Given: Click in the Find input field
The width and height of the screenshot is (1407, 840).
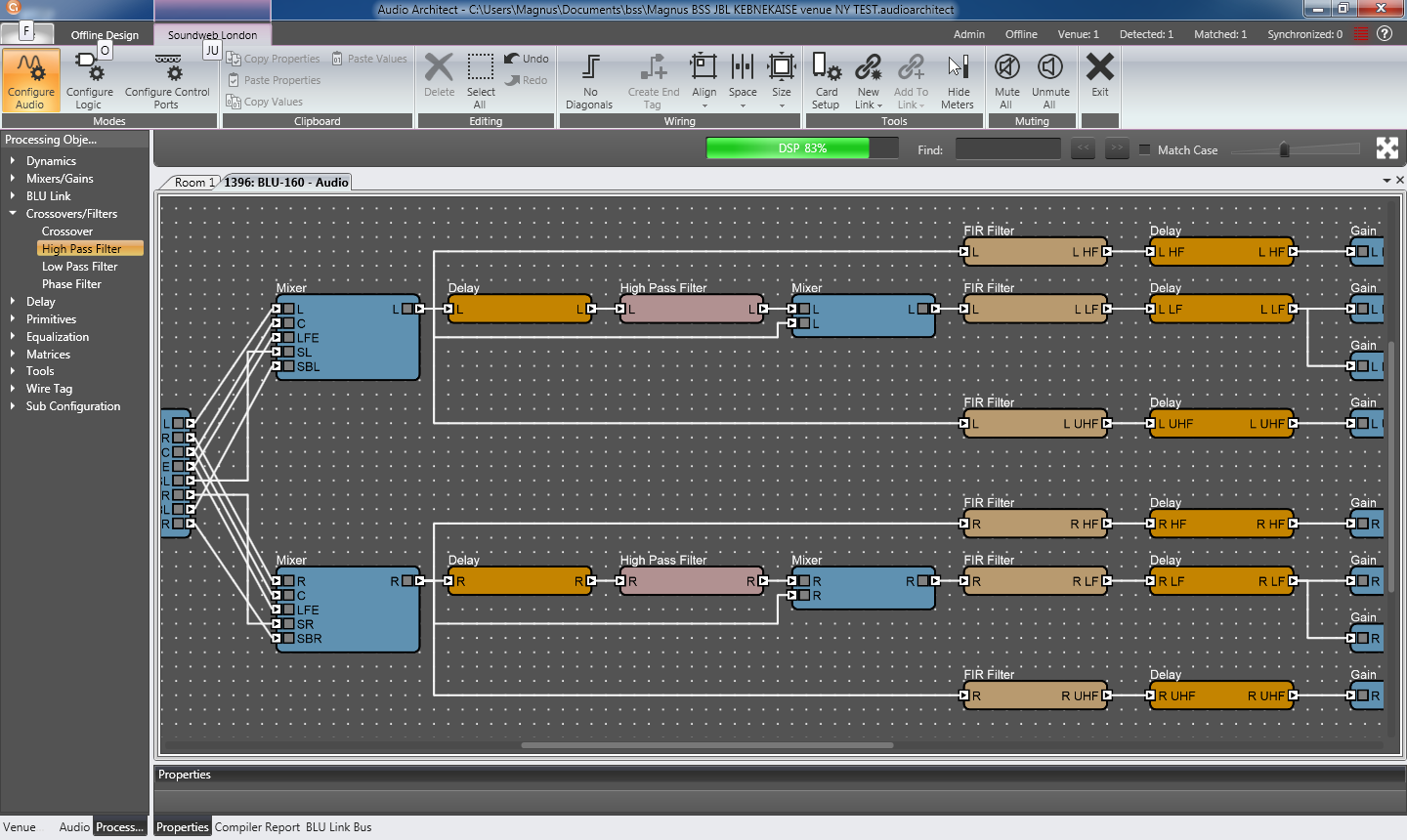Looking at the screenshot, I should [x=1007, y=148].
